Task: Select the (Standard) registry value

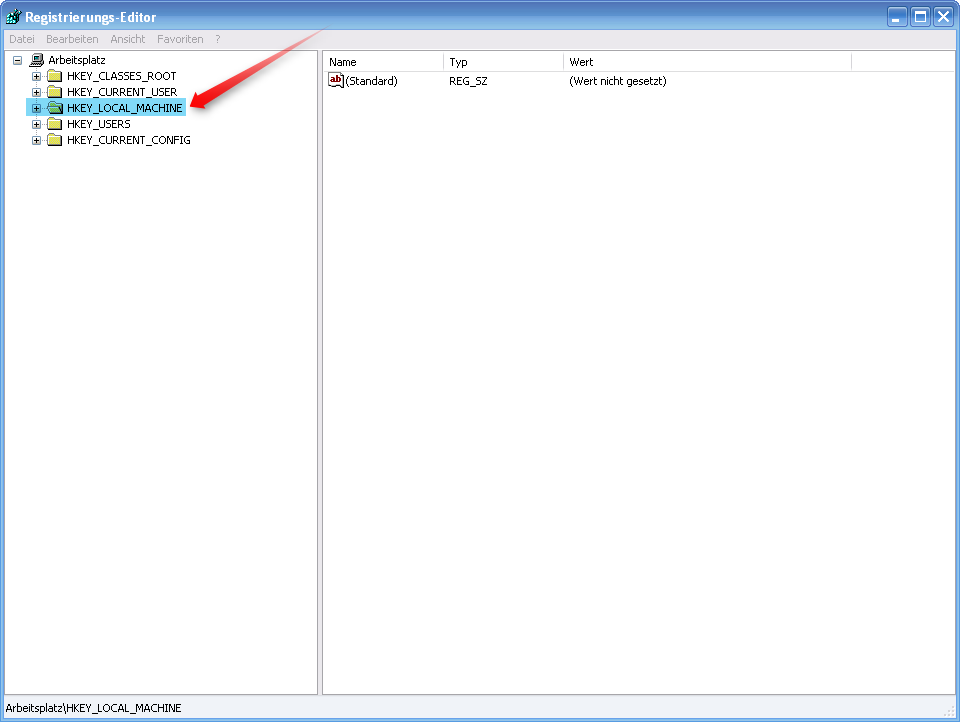Action: pyautogui.click(x=370, y=81)
